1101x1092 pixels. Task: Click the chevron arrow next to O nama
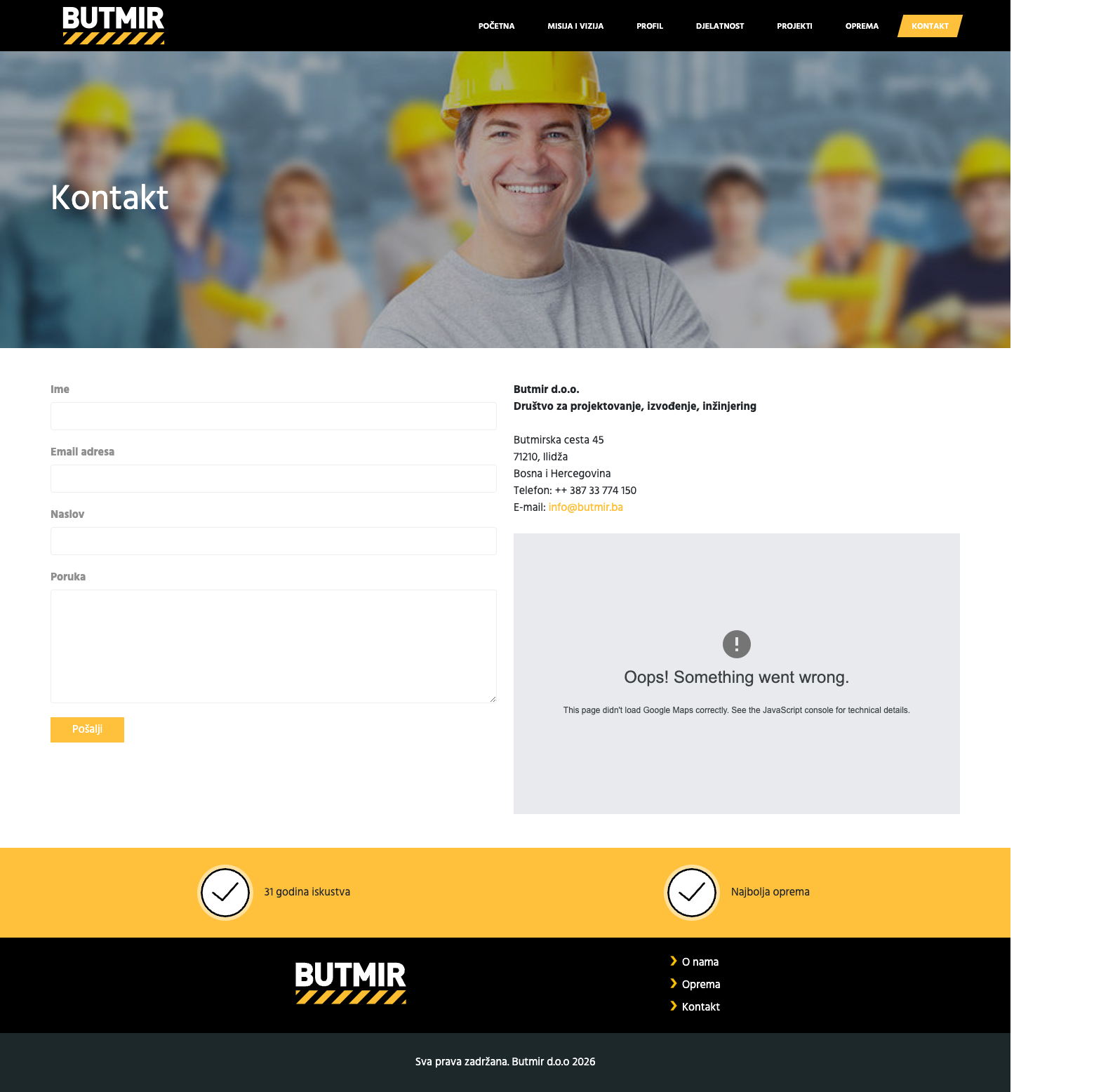674,961
